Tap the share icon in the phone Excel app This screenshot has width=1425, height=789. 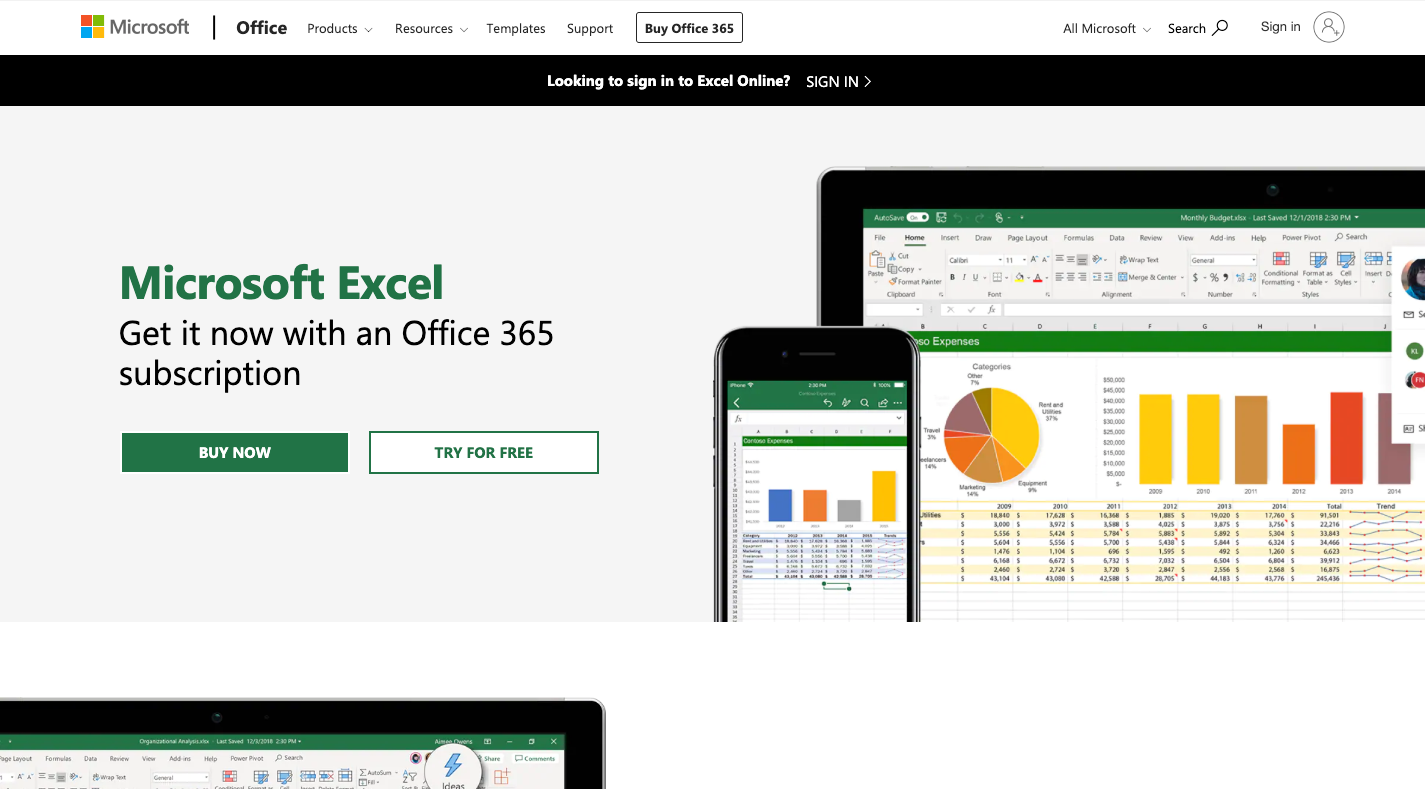(x=883, y=403)
